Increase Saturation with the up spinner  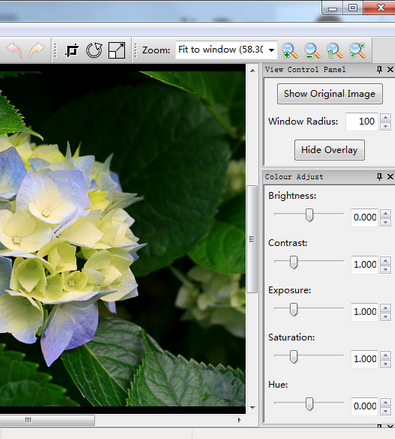pos(386,355)
